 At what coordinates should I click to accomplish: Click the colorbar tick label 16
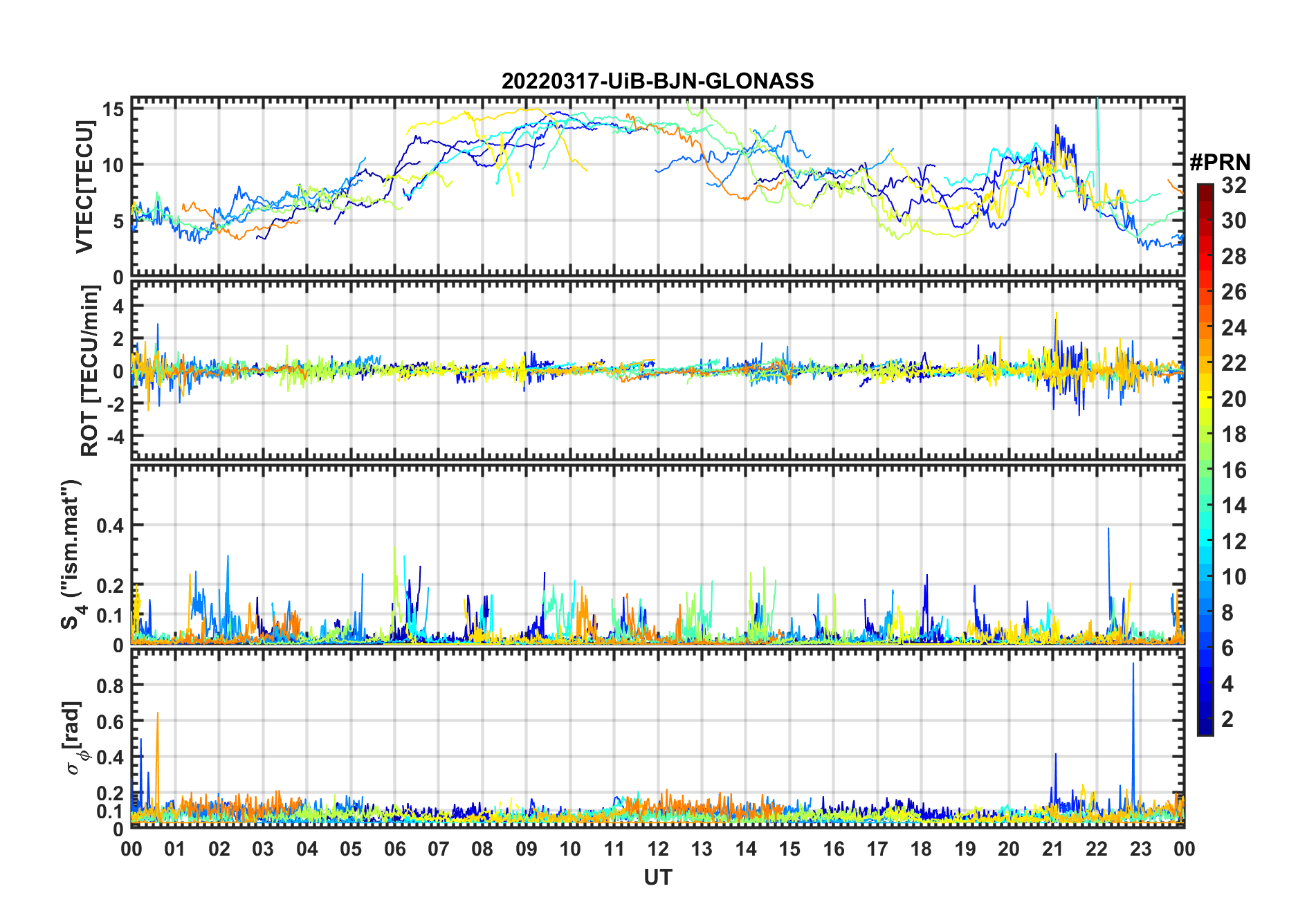pos(1234,470)
